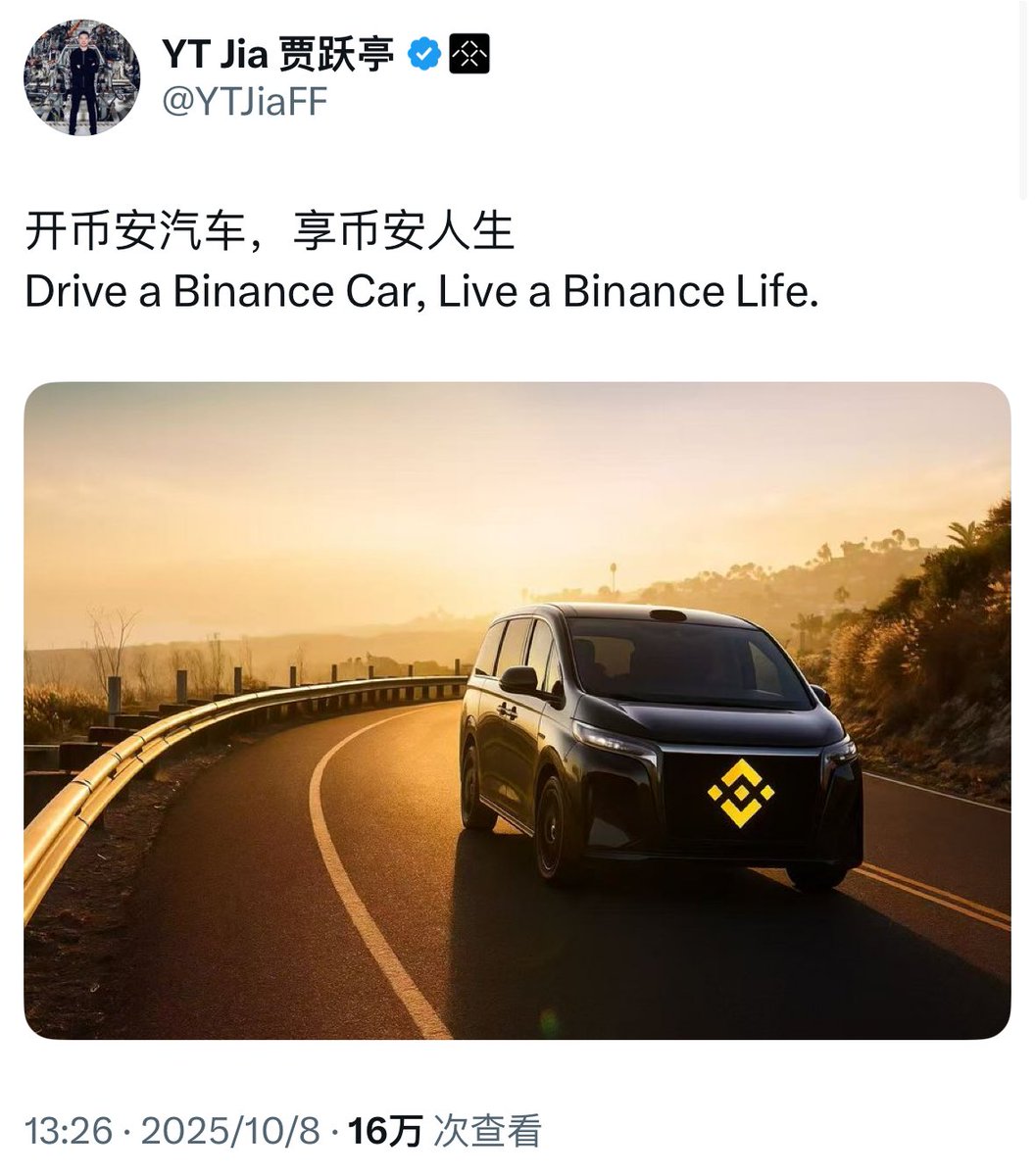Screen dimensions: 1035x1176
Task: Click the van's front wheel in the image
Action: (552, 831)
